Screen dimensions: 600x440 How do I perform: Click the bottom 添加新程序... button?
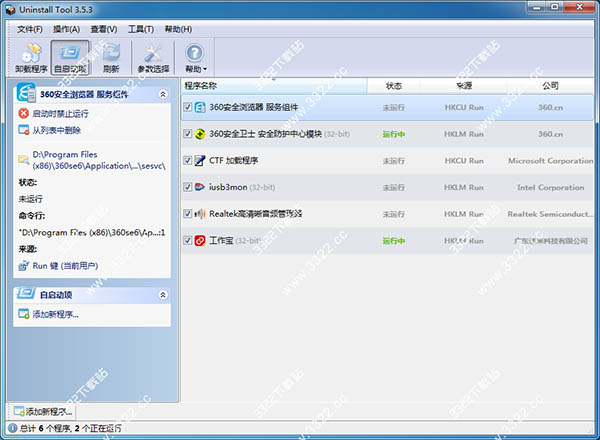pyautogui.click(x=42, y=412)
